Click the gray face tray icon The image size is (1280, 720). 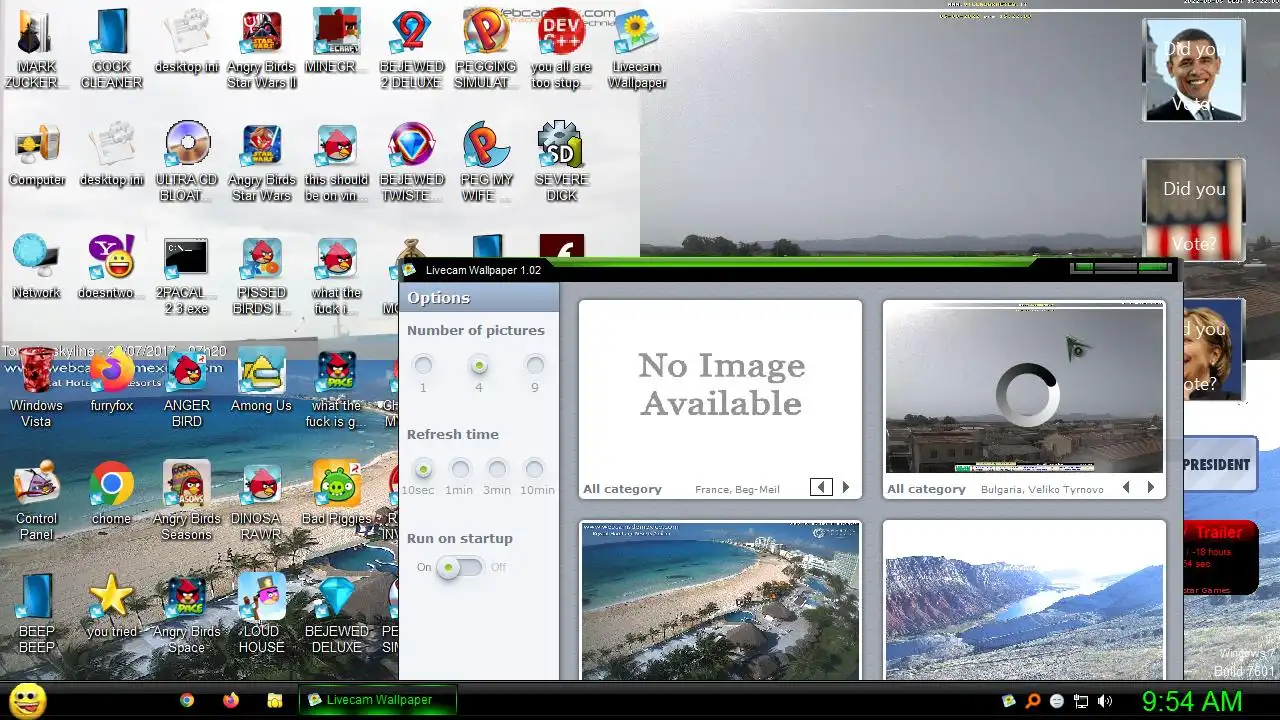pyautogui.click(x=1057, y=701)
